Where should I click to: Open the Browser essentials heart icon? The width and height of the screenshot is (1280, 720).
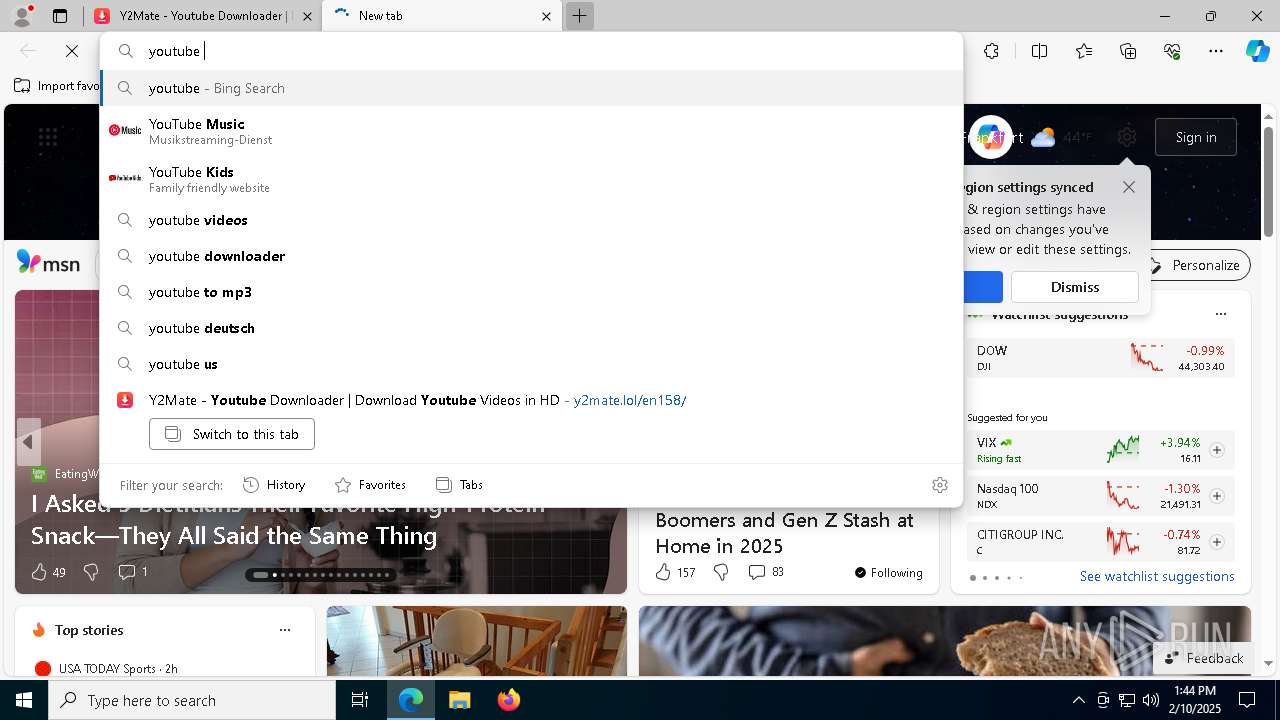[1172, 51]
